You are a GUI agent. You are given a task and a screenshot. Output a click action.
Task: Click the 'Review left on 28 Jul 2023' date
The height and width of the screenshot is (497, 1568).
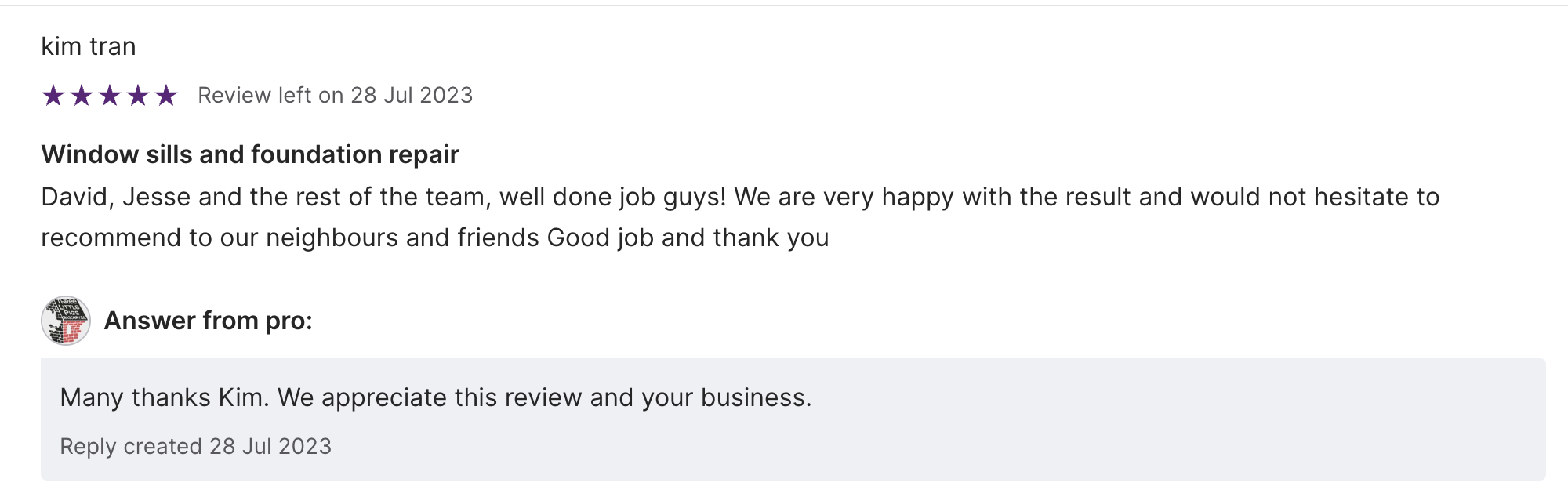pyautogui.click(x=335, y=96)
